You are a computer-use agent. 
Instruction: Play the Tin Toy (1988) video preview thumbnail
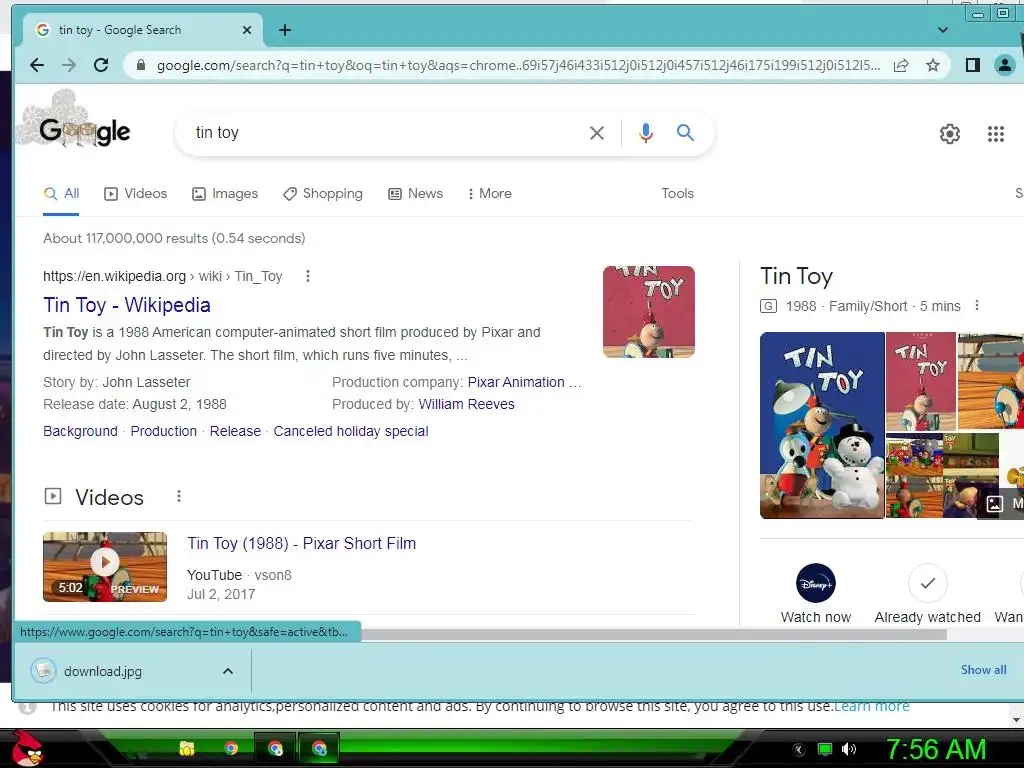pyautogui.click(x=105, y=567)
